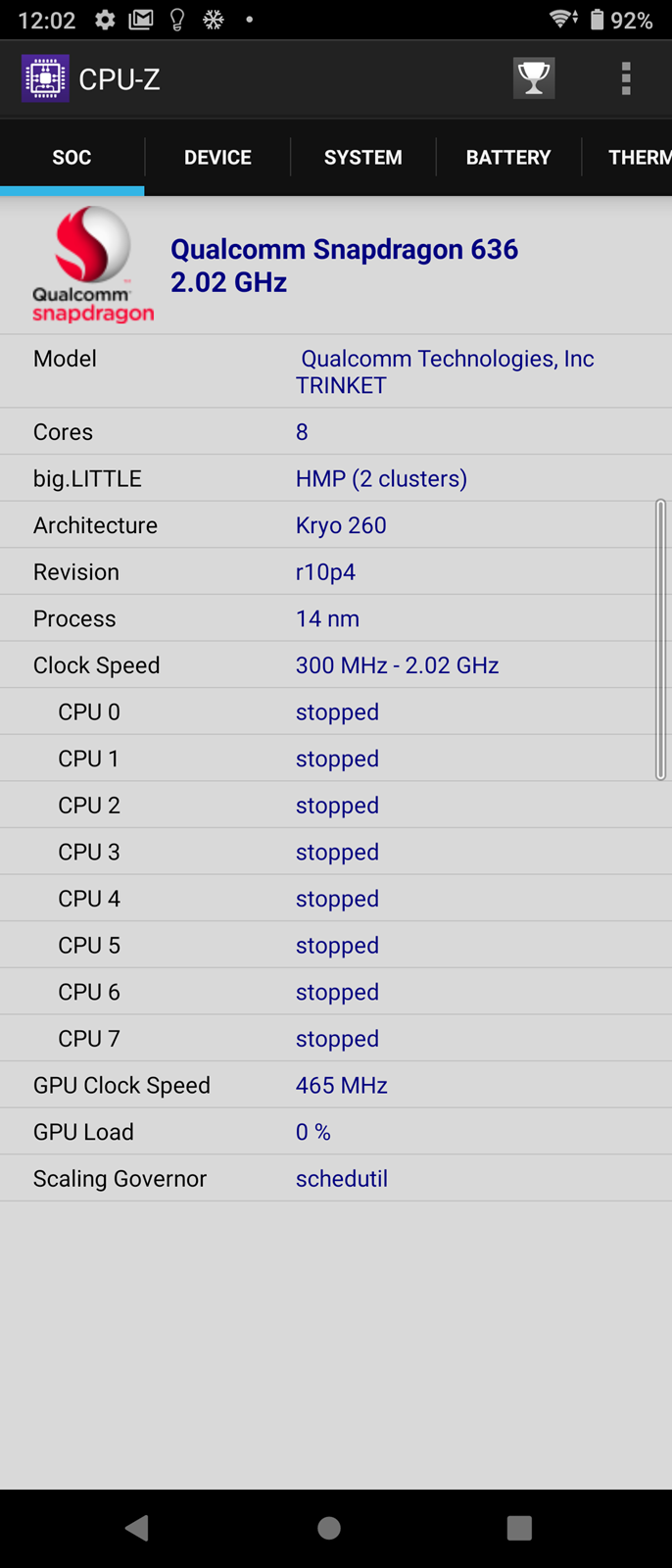Screen dimensions: 672x1568
Task: Select the GPU Clock Speed row
Action: coord(336,1085)
